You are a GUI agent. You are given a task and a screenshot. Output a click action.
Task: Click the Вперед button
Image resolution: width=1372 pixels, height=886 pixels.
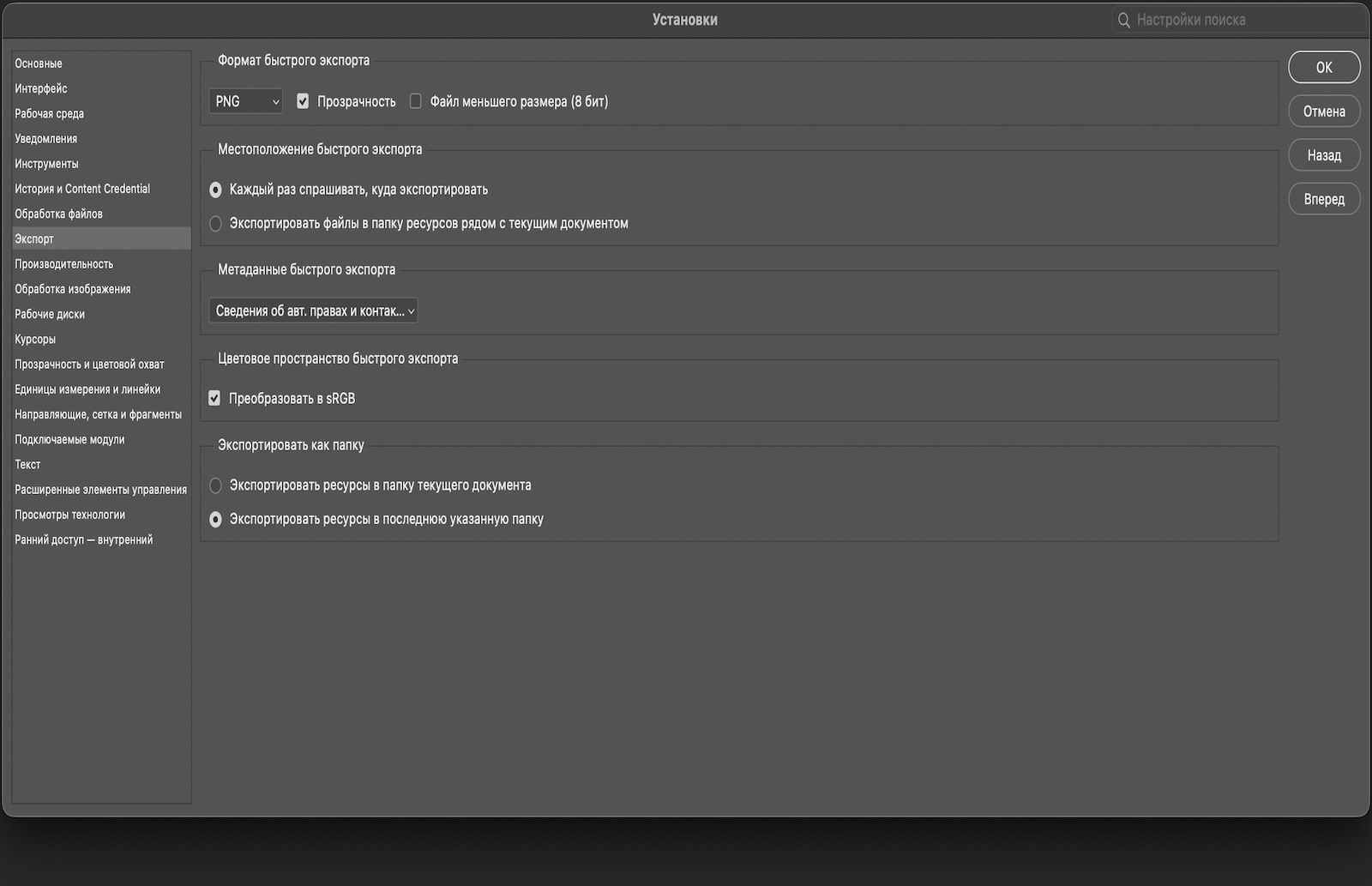1324,199
